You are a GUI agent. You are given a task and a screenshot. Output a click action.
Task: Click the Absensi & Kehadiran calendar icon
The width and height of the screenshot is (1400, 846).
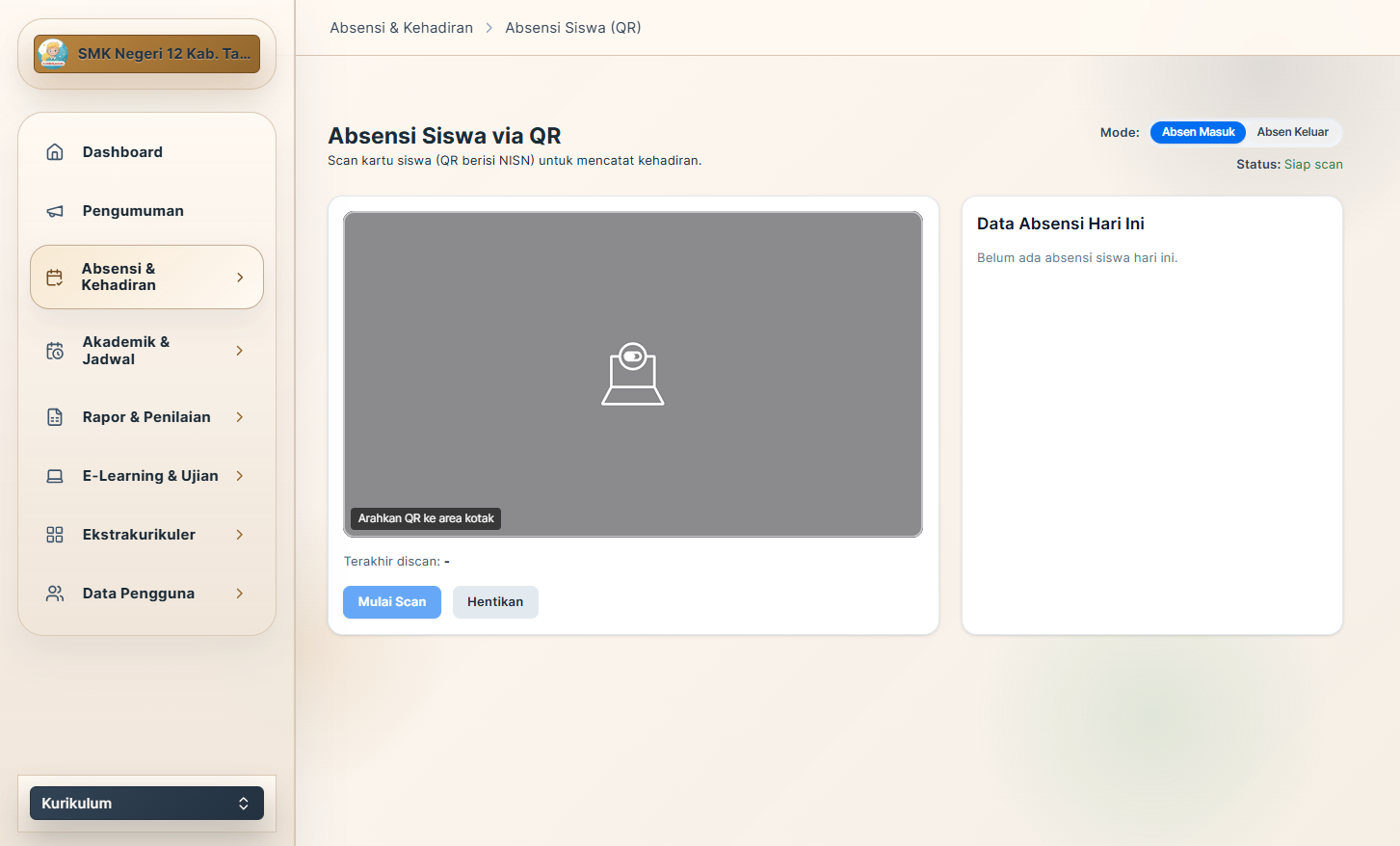(x=55, y=278)
